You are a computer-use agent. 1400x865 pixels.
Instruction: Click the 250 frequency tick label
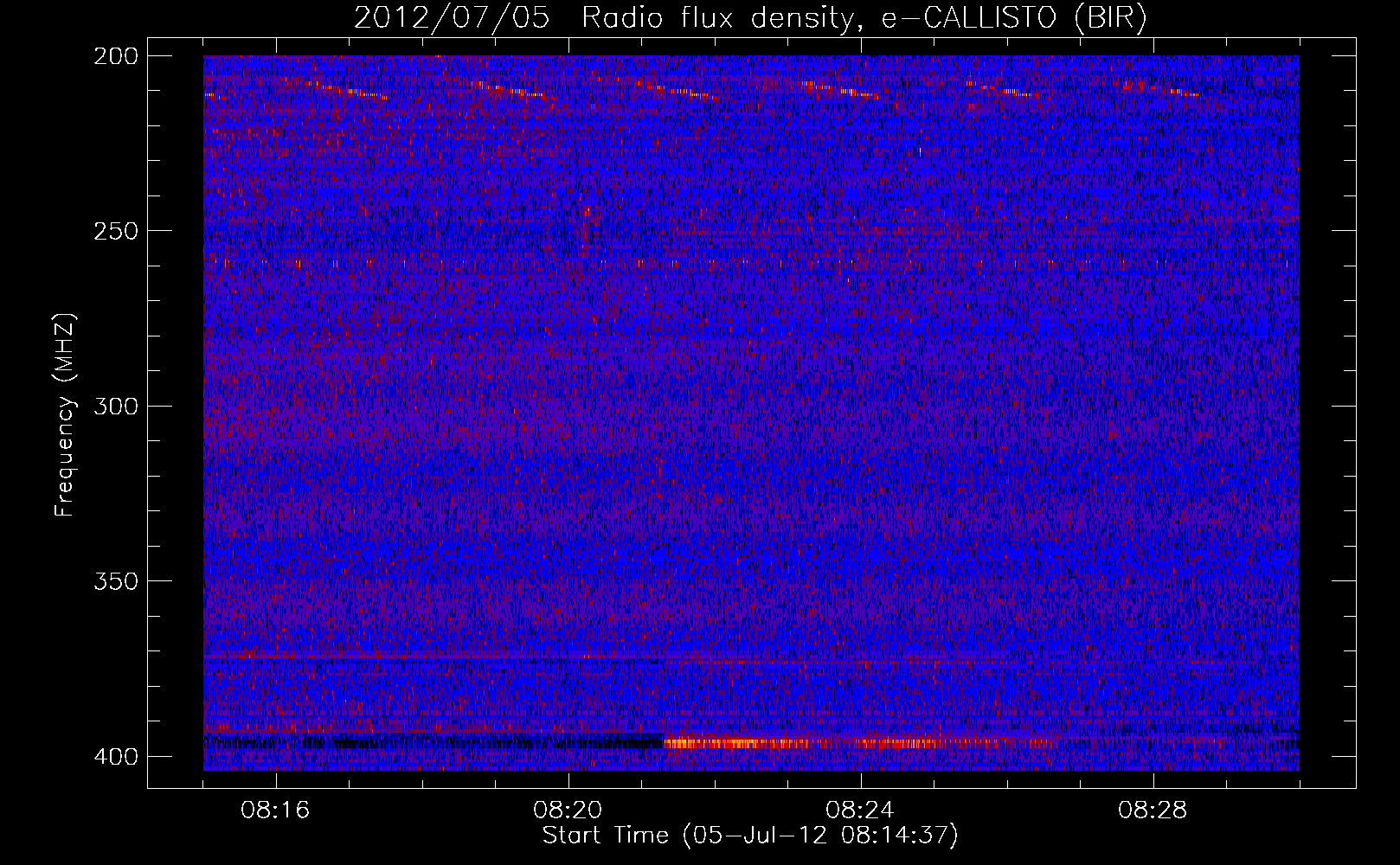pyautogui.click(x=115, y=231)
